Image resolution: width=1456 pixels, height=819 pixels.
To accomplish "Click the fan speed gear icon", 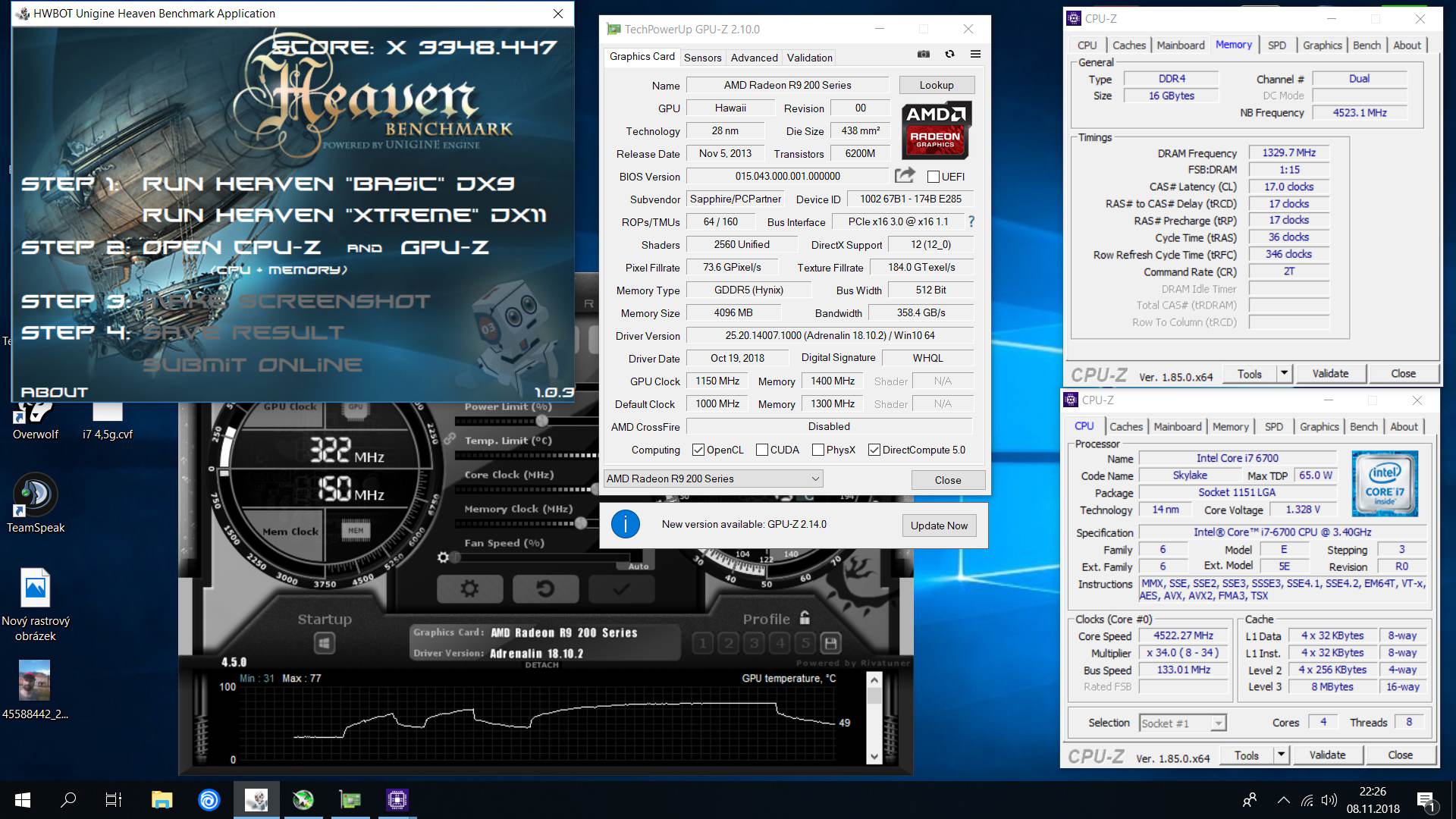I will [443, 557].
